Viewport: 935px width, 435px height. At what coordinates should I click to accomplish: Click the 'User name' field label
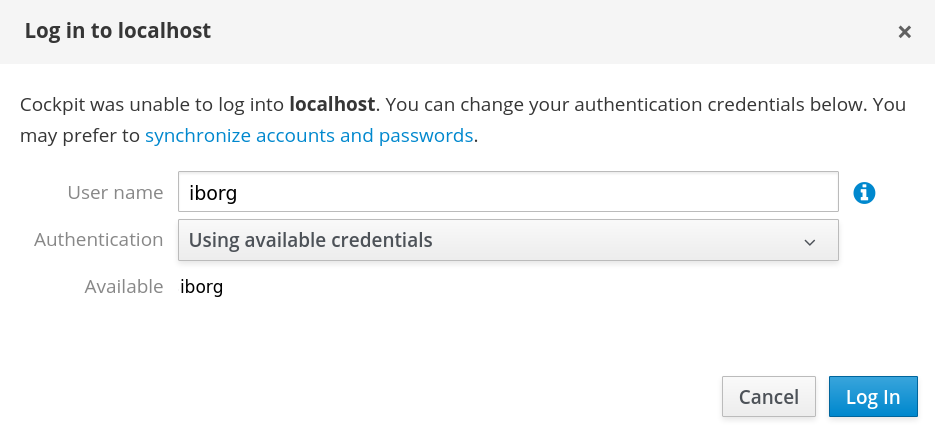(115, 192)
